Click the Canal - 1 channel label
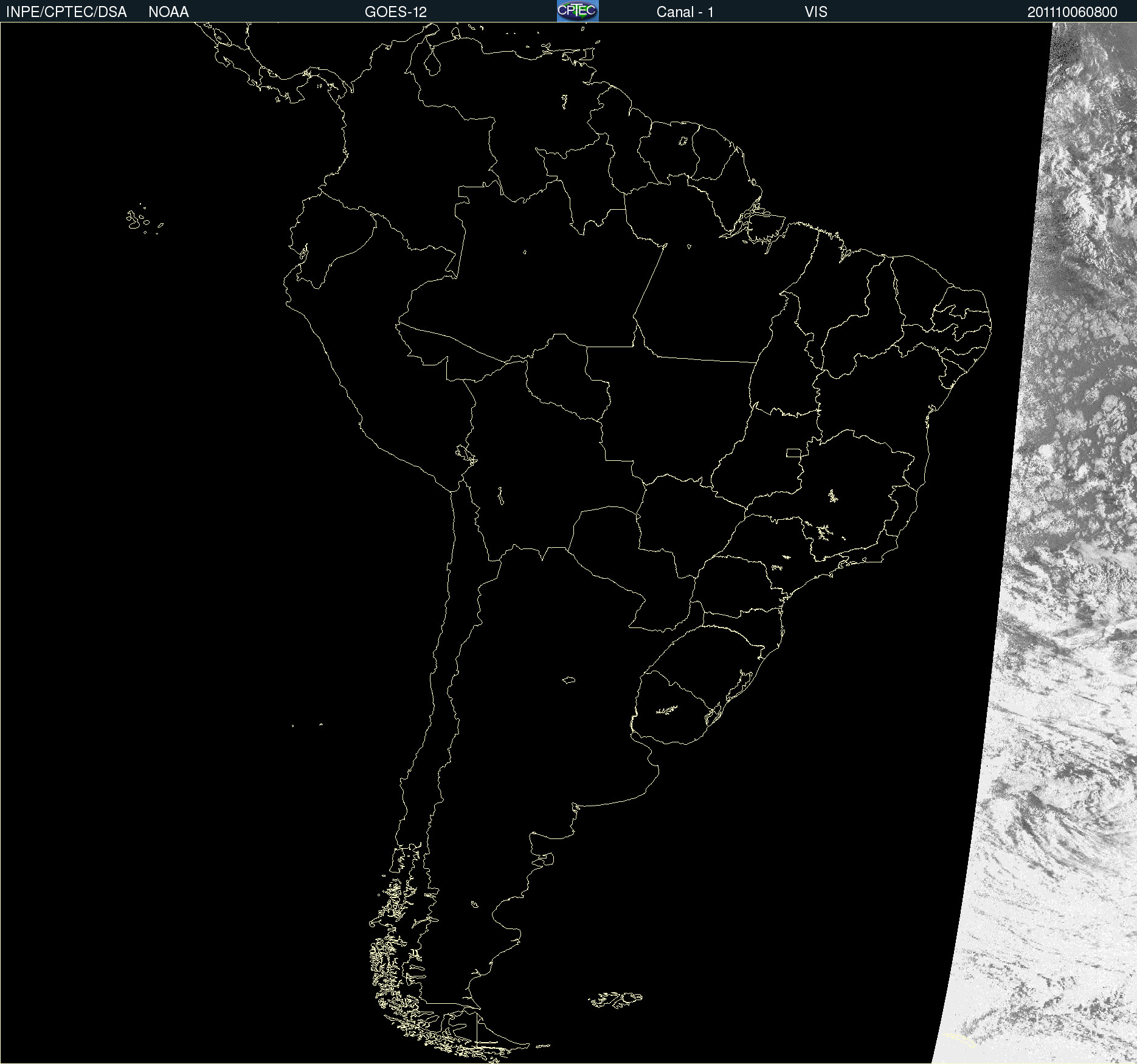Image resolution: width=1137 pixels, height=1064 pixels. point(685,12)
